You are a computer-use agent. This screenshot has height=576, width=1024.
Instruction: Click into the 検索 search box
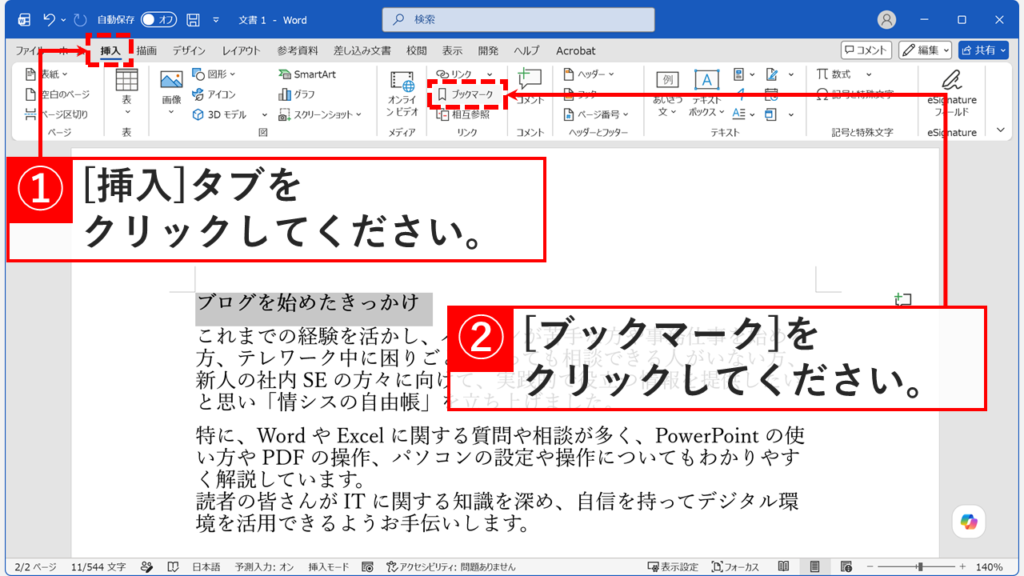[x=518, y=20]
